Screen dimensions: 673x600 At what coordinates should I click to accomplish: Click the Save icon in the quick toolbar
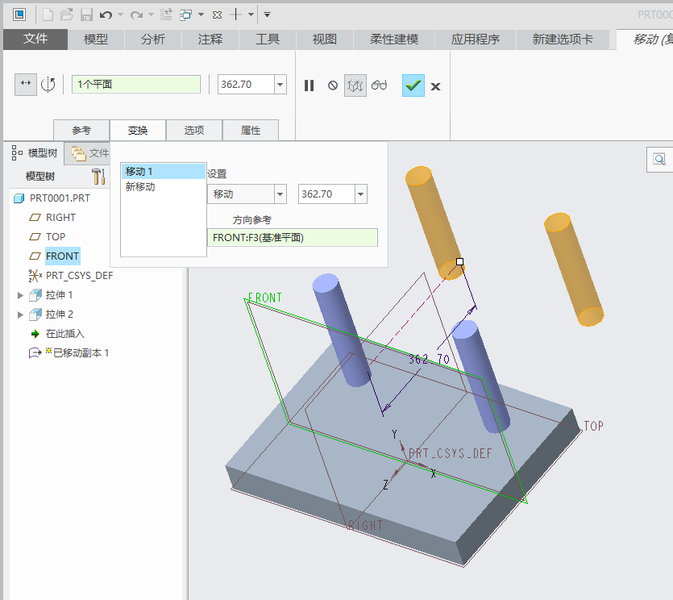click(86, 15)
